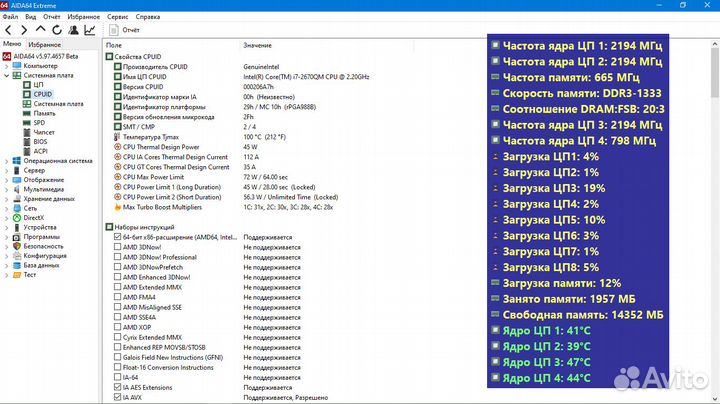720x404 pixels.
Task: Open the Справка menu
Action: click(148, 17)
